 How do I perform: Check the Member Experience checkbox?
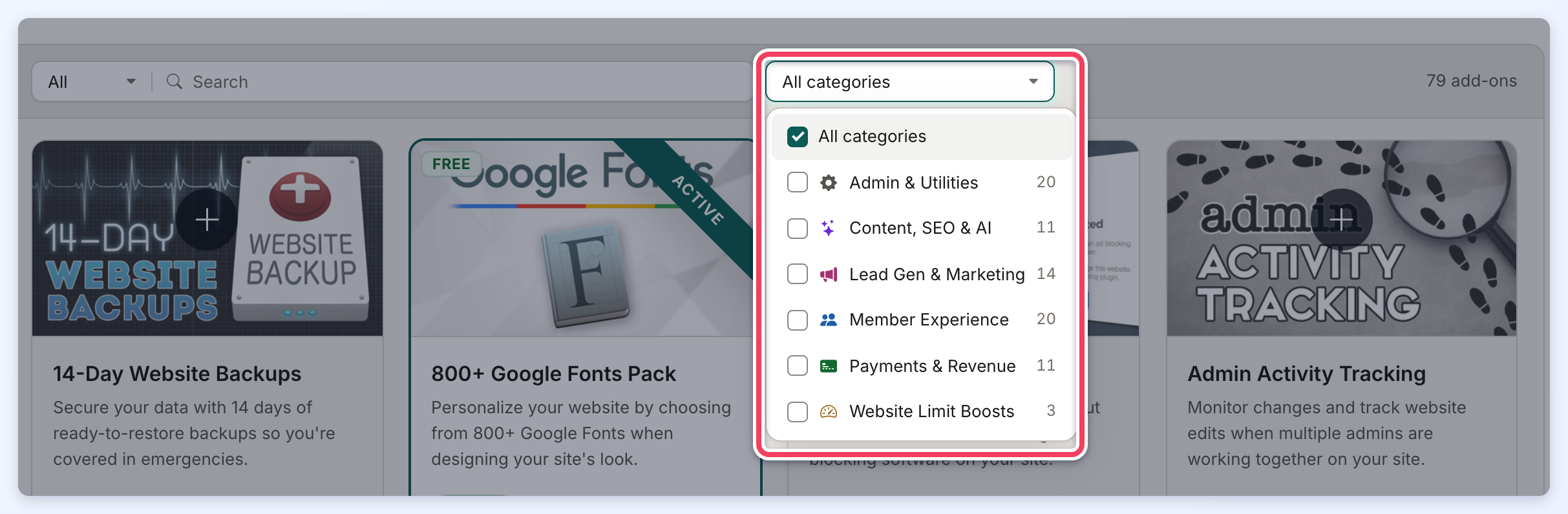798,320
